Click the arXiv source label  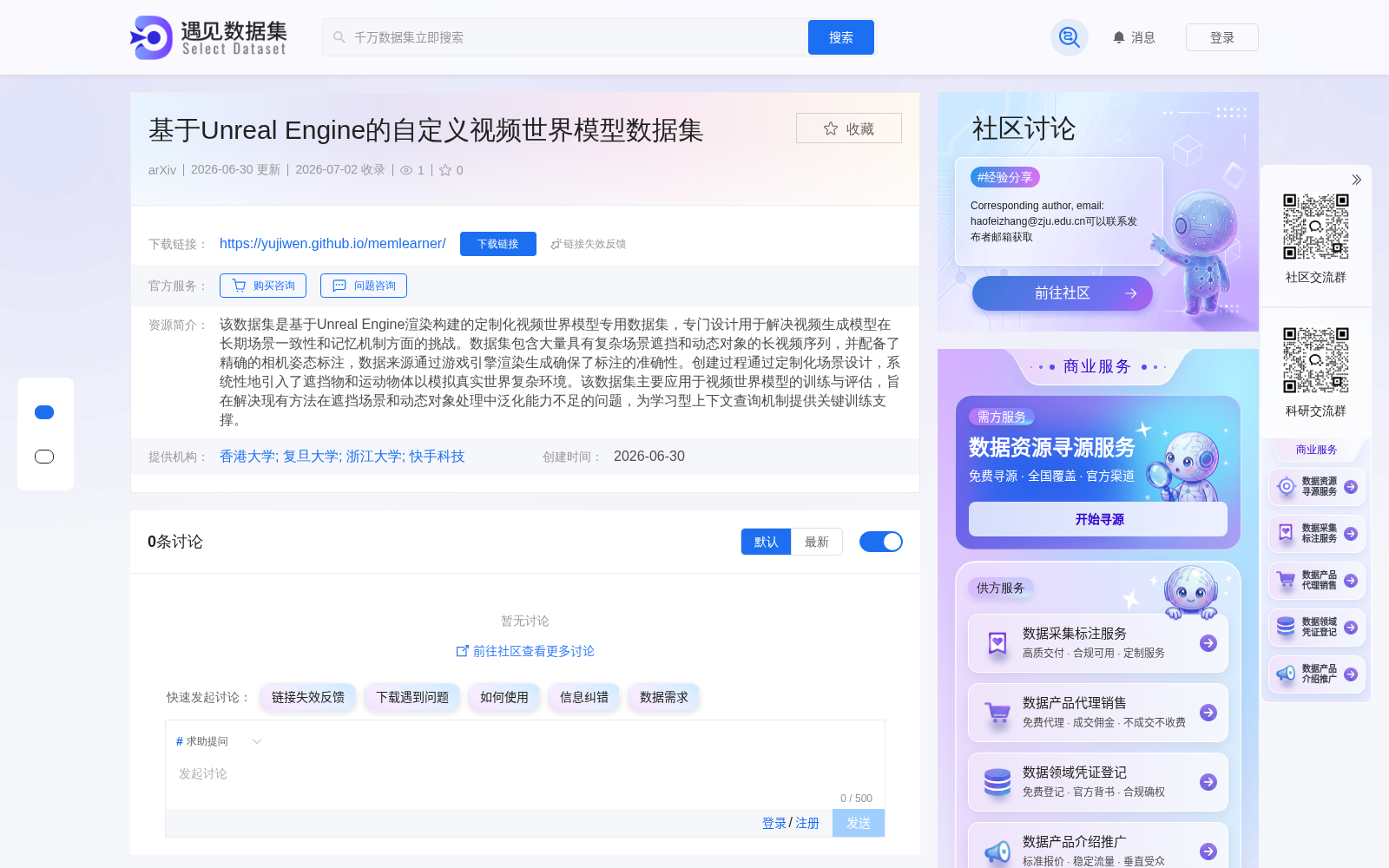pos(162,170)
